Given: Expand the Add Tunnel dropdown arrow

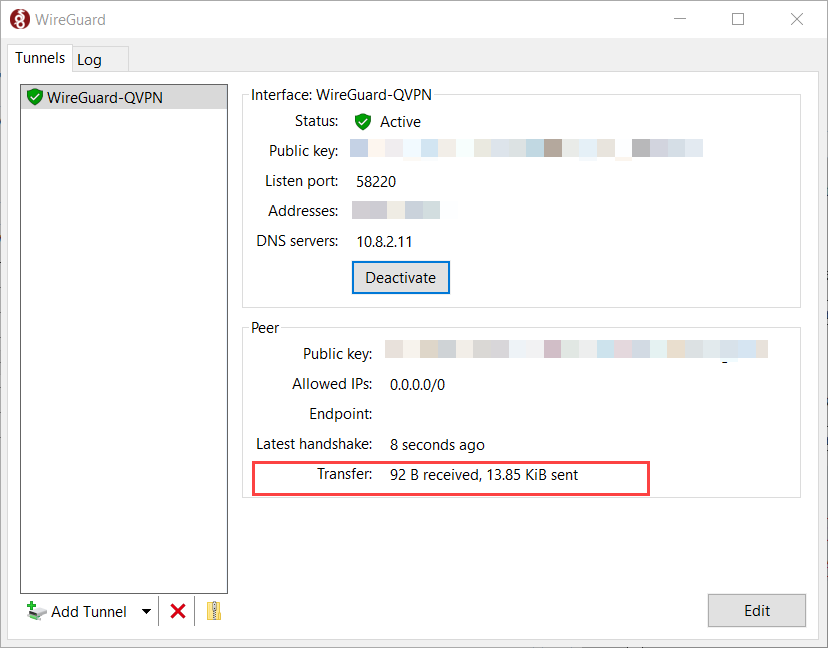Looking at the screenshot, I should (x=146, y=611).
